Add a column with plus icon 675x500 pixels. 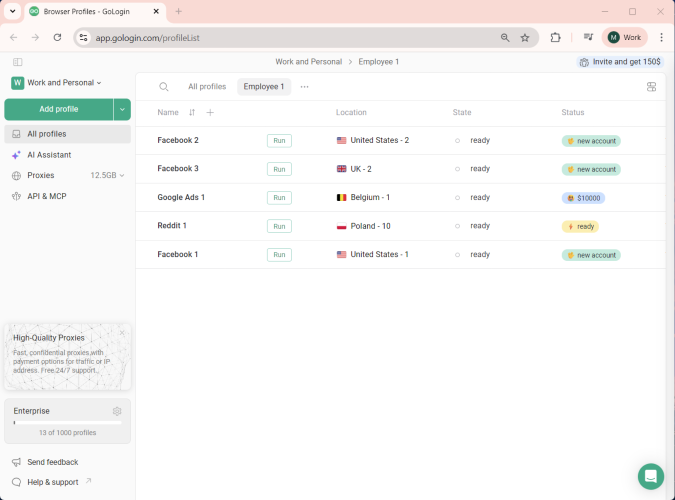210,112
